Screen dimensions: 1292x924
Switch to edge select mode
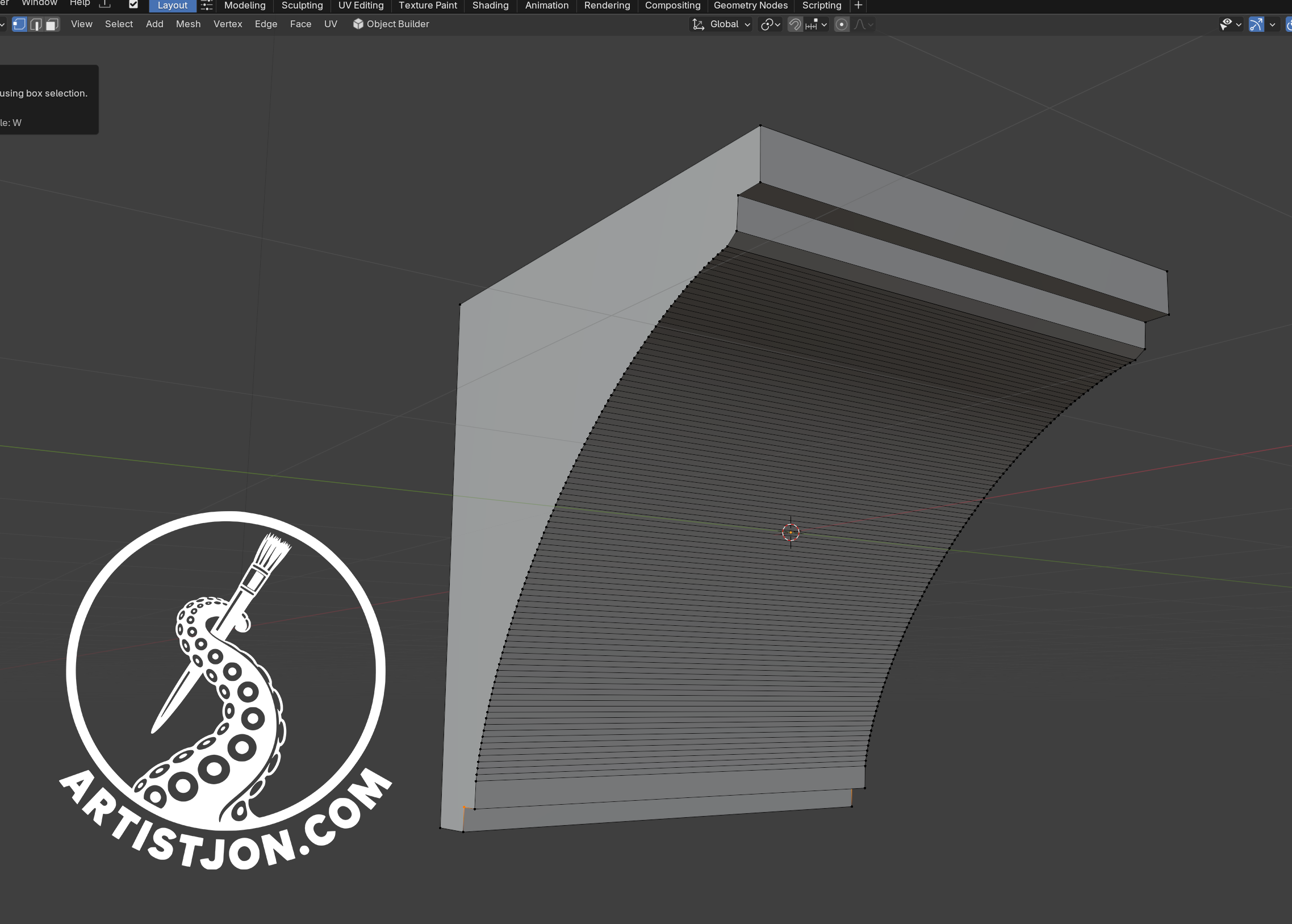click(x=36, y=24)
